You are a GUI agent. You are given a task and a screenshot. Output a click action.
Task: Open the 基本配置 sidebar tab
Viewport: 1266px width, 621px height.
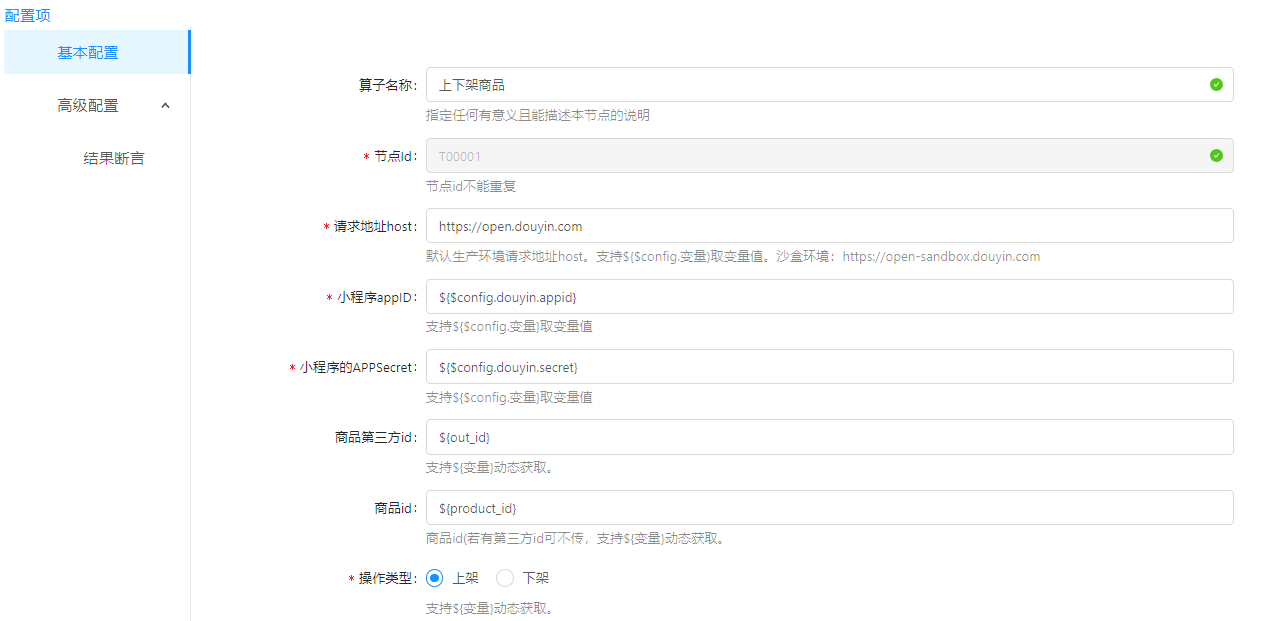[88, 52]
